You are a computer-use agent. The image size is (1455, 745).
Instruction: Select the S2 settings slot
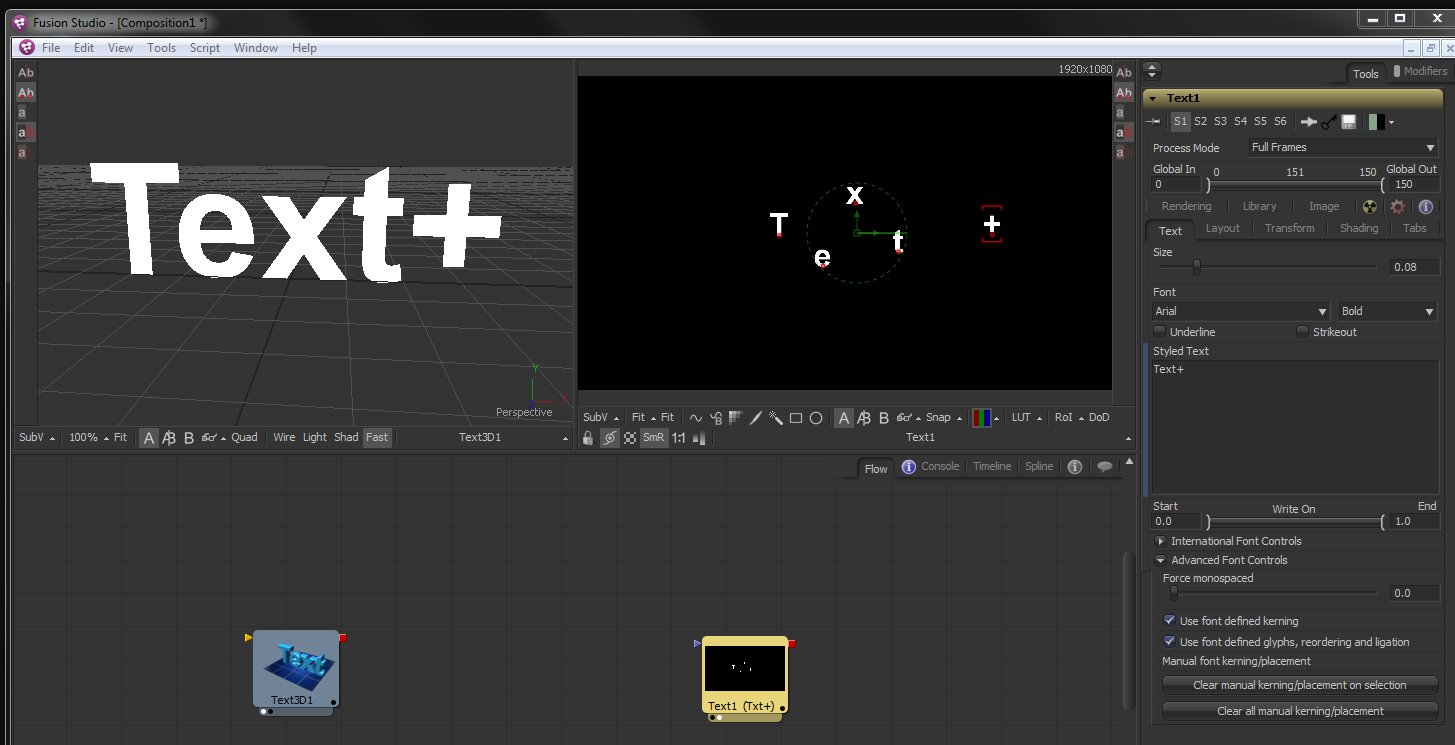pos(1201,121)
